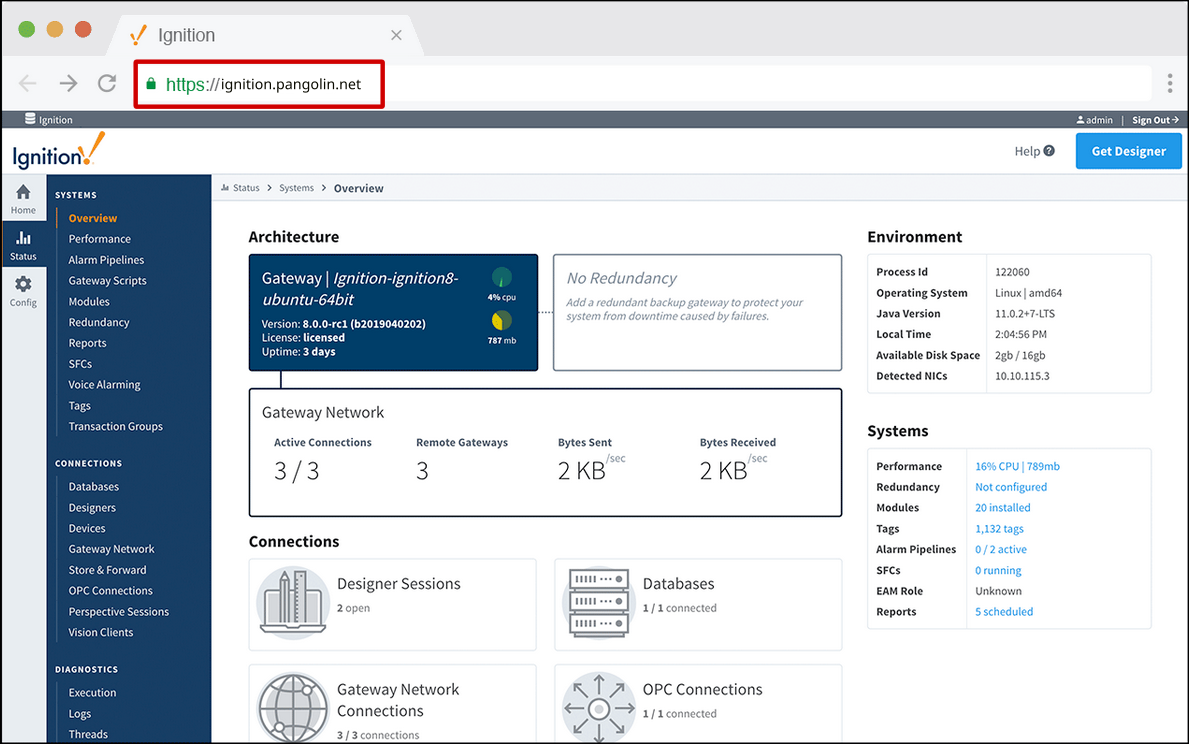This screenshot has width=1189, height=744.
Task: Open Logs under Diagnostics
Action: click(80, 714)
